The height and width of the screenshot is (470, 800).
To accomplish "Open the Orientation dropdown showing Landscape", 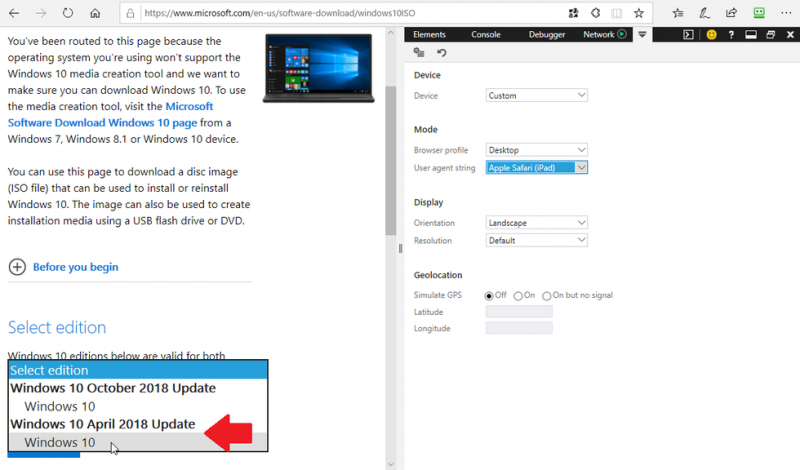I will coord(536,223).
